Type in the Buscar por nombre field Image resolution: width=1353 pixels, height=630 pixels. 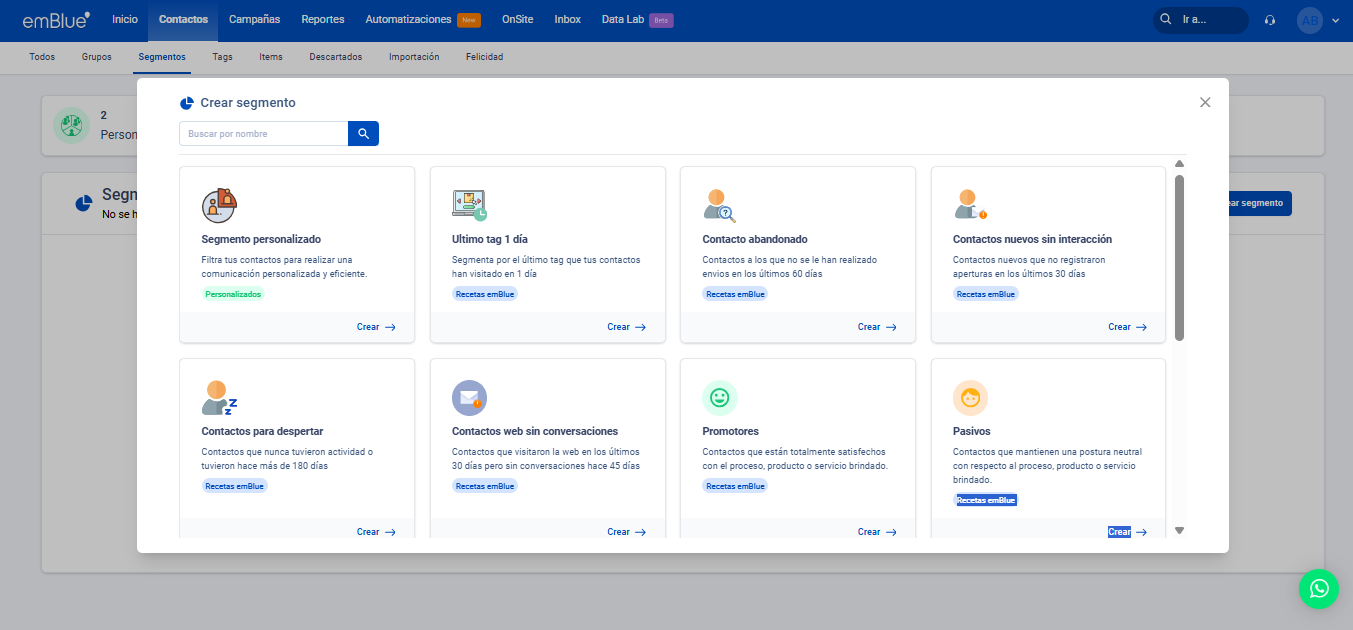tap(264, 134)
